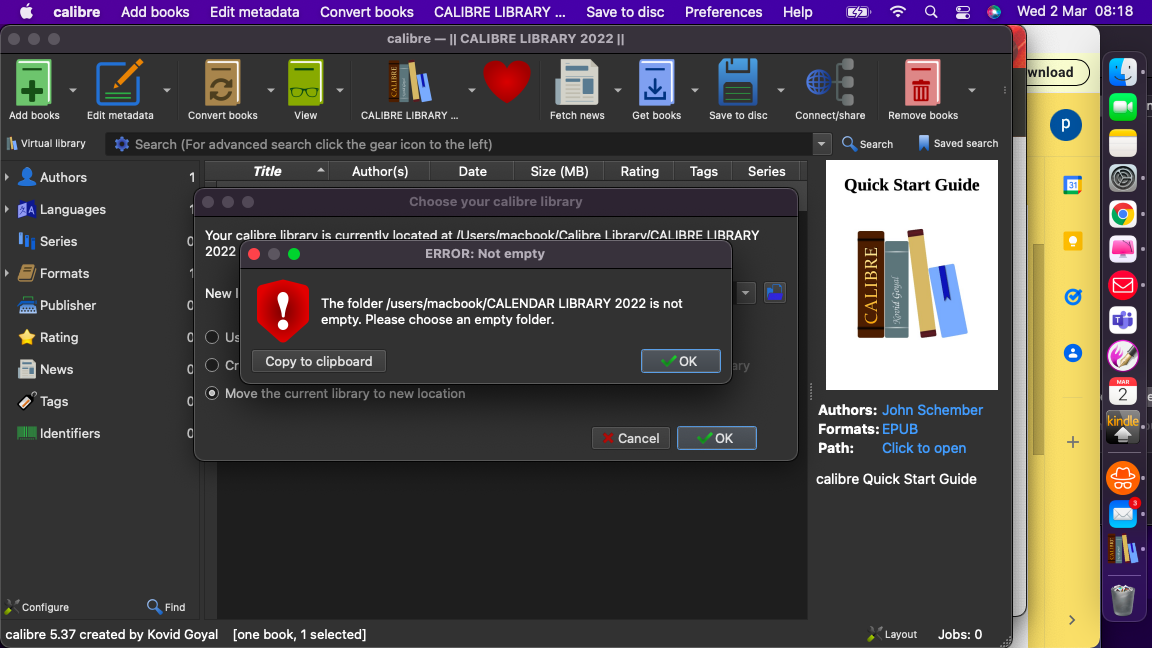This screenshot has height=648, width=1152.
Task: Open Chrome from the dock
Action: [x=1123, y=215]
